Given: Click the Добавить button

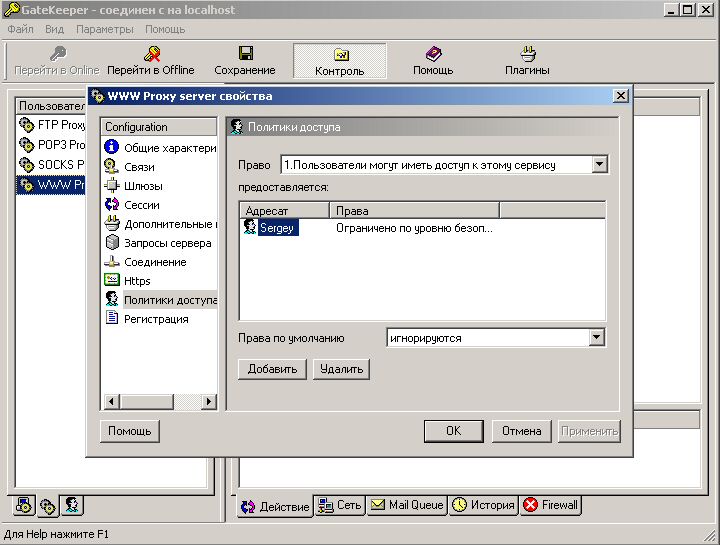Looking at the screenshot, I should coord(272,369).
